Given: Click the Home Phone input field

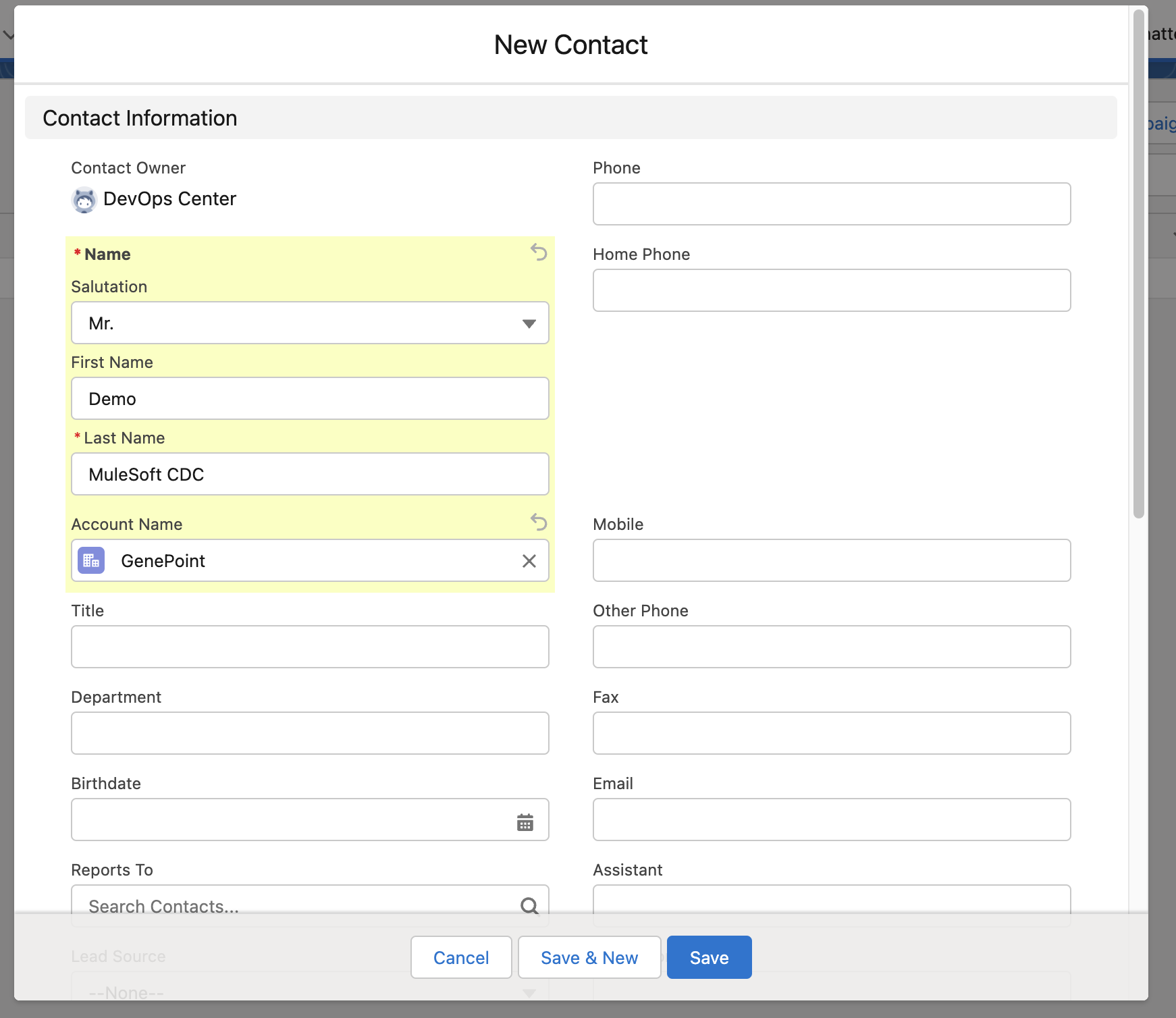Looking at the screenshot, I should tap(832, 290).
